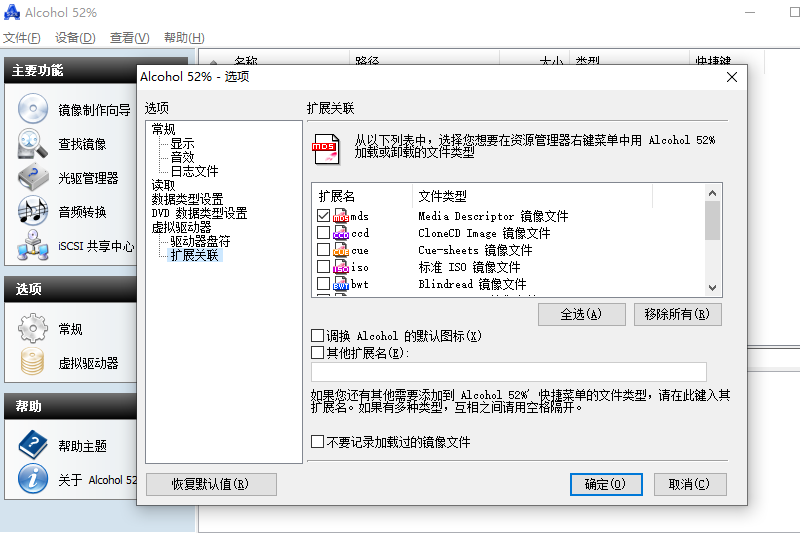Check 不要记录加载过的镜像文件 option
The image size is (800, 533).
317,441
